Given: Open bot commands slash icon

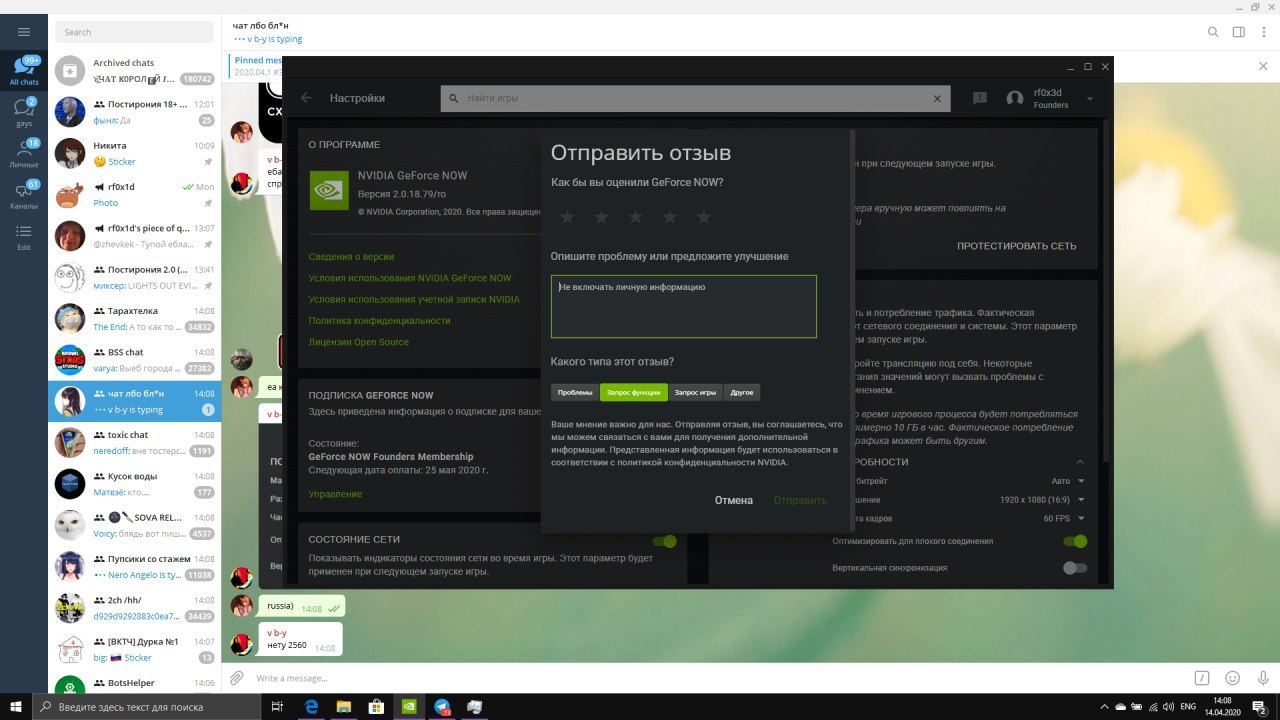Looking at the screenshot, I should [x=1203, y=678].
